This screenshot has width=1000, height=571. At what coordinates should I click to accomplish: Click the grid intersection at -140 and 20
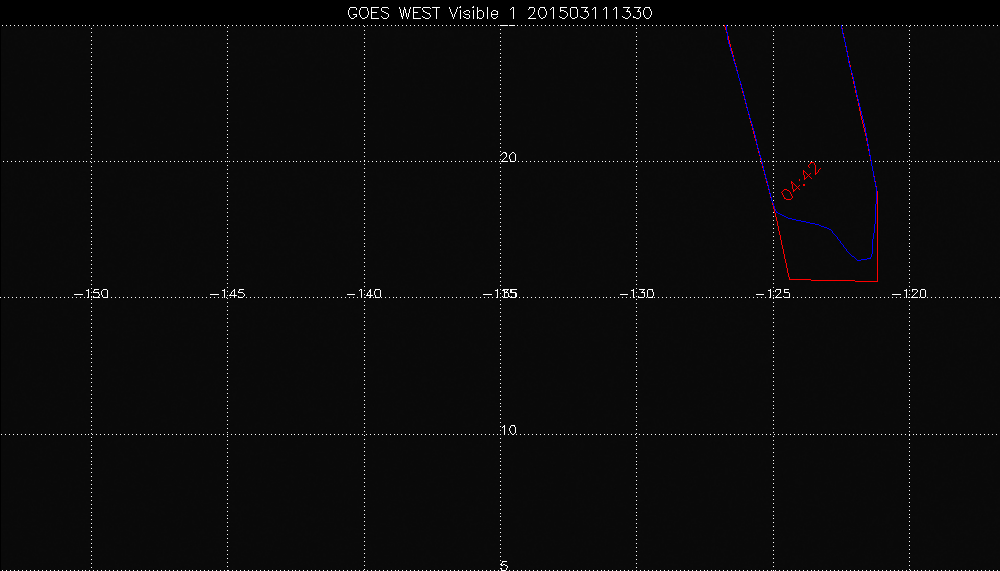pos(365,160)
